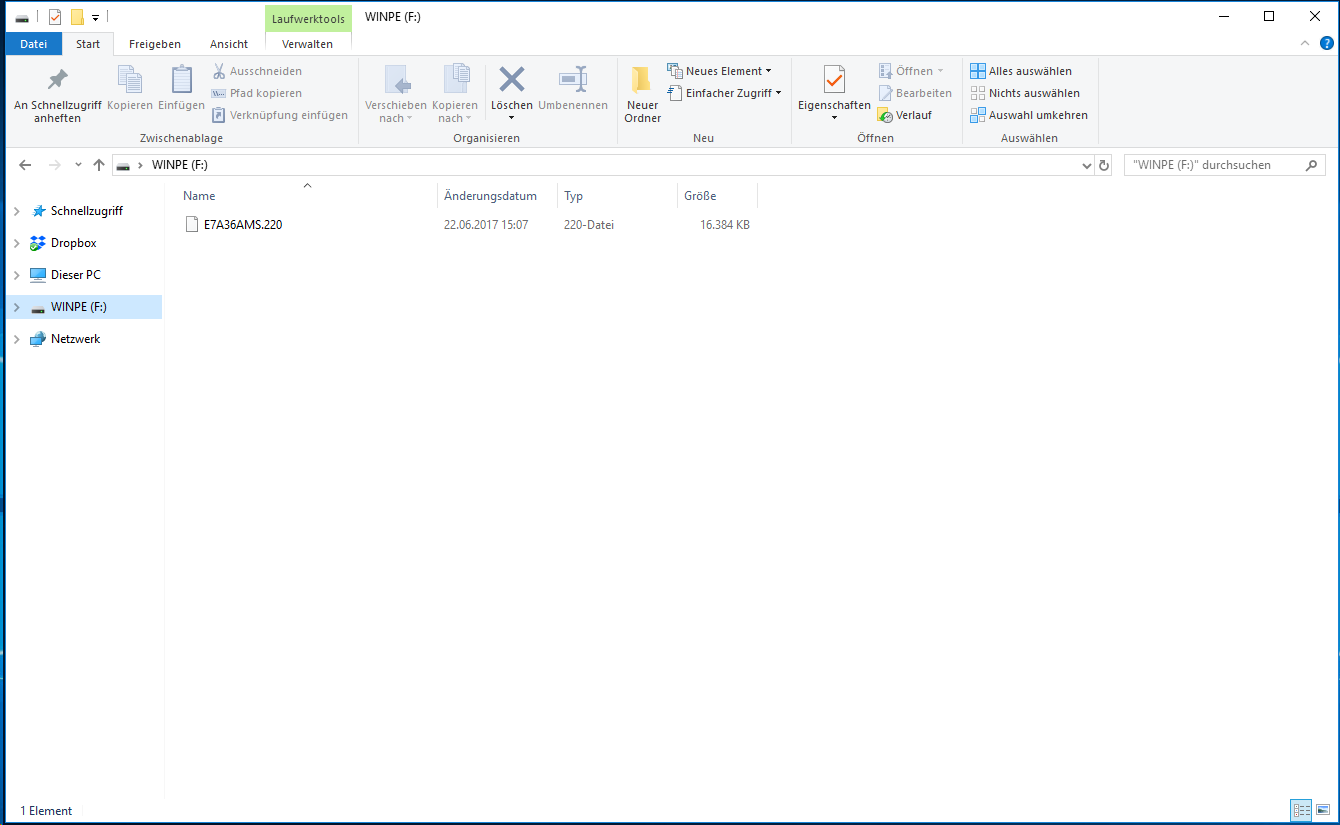Viewport: 1340px width, 825px height.
Task: Refresh the address bar view
Action: click(x=1103, y=165)
